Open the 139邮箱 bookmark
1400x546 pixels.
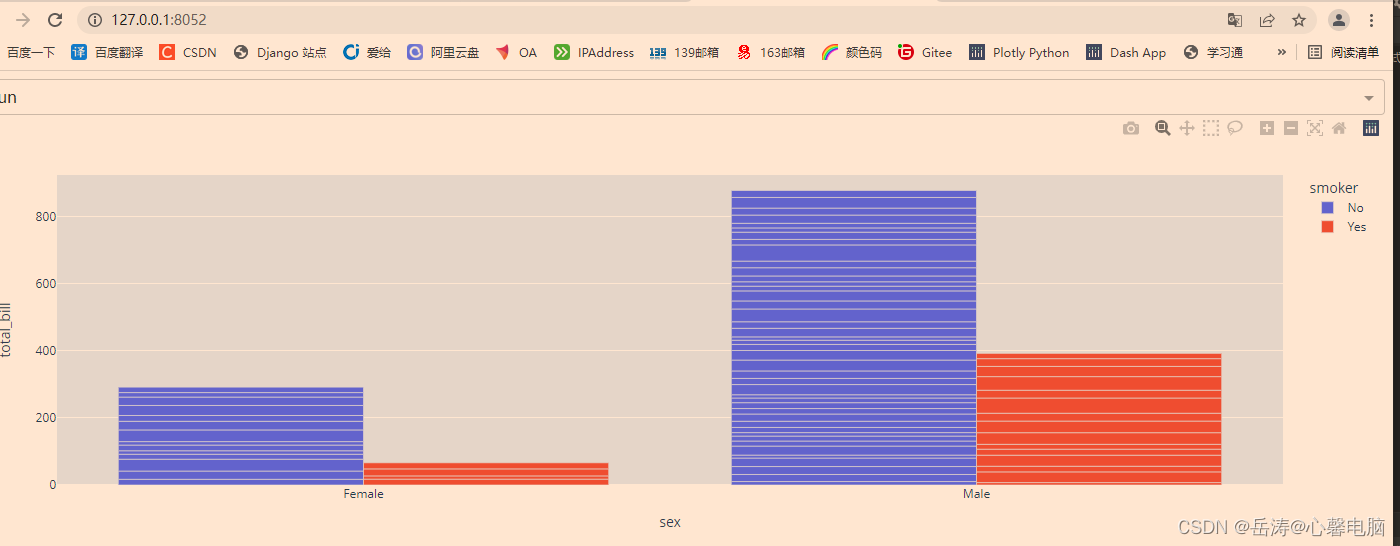(x=684, y=52)
